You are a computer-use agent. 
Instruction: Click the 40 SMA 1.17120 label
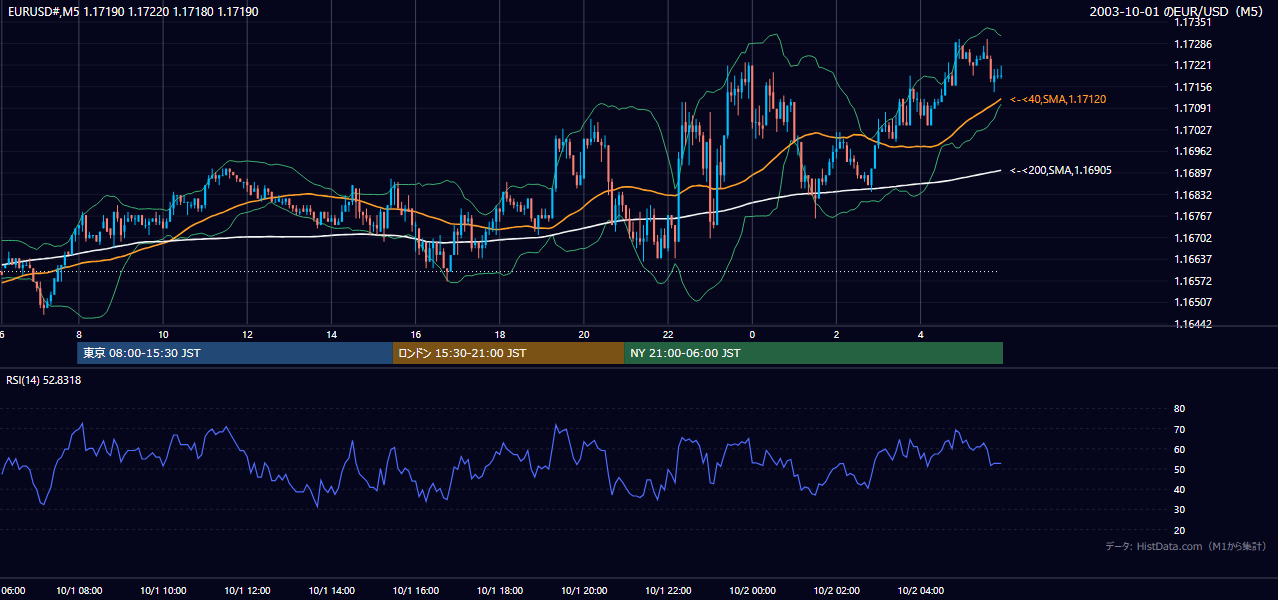pyautogui.click(x=1058, y=100)
